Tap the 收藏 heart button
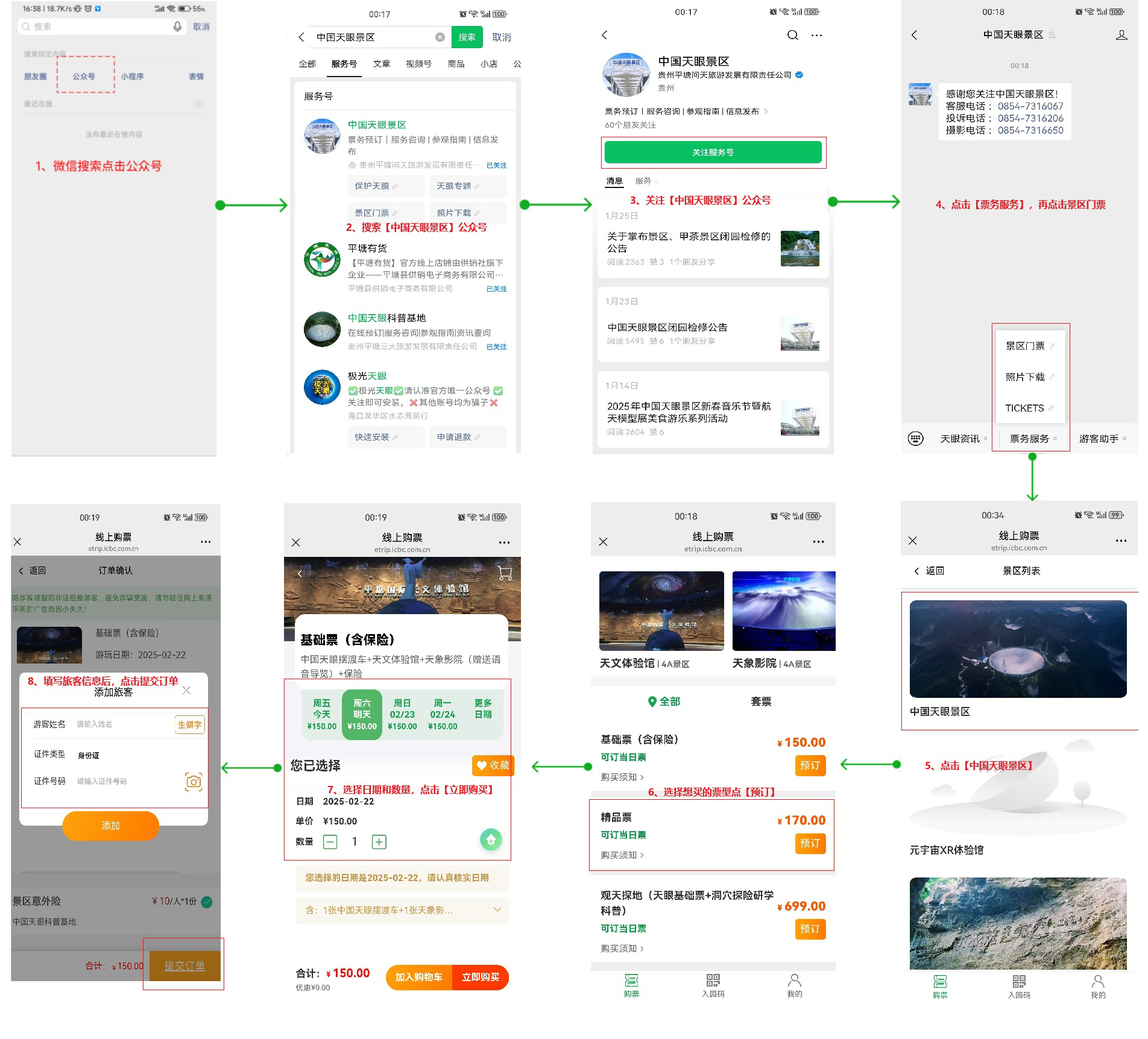 click(x=492, y=765)
